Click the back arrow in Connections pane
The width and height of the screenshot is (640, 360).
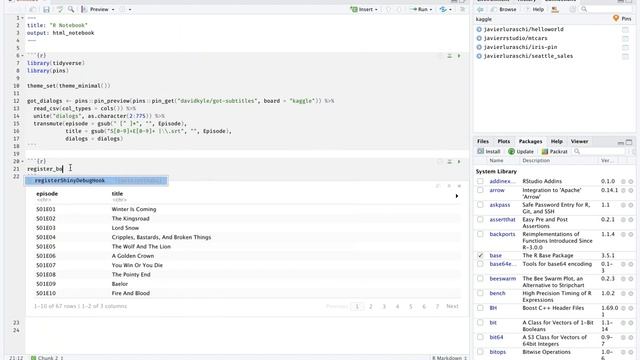tap(480, 9)
